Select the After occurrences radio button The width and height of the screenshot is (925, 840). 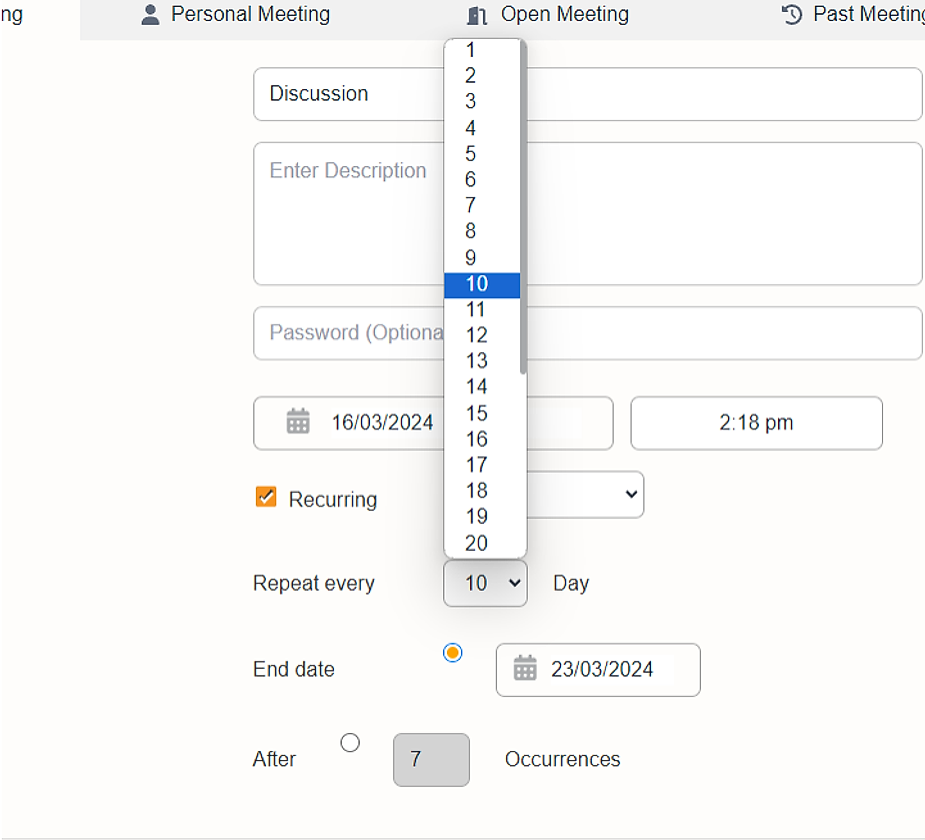point(350,742)
